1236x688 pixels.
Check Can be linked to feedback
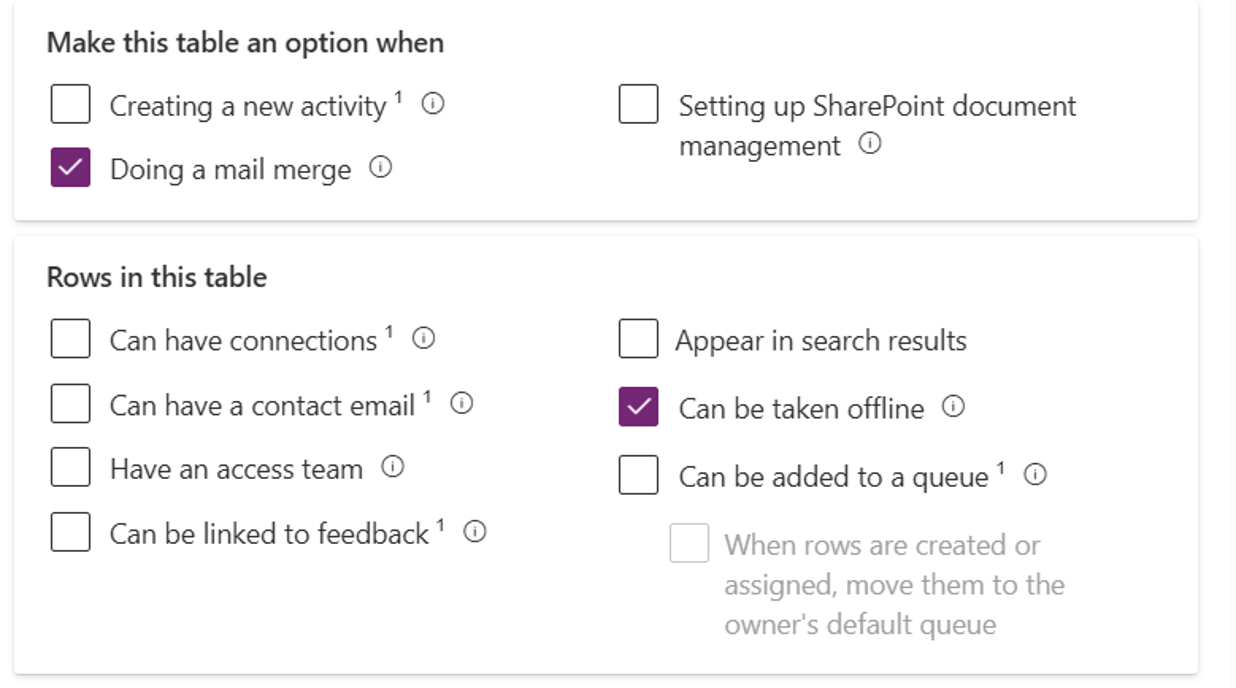(71, 532)
